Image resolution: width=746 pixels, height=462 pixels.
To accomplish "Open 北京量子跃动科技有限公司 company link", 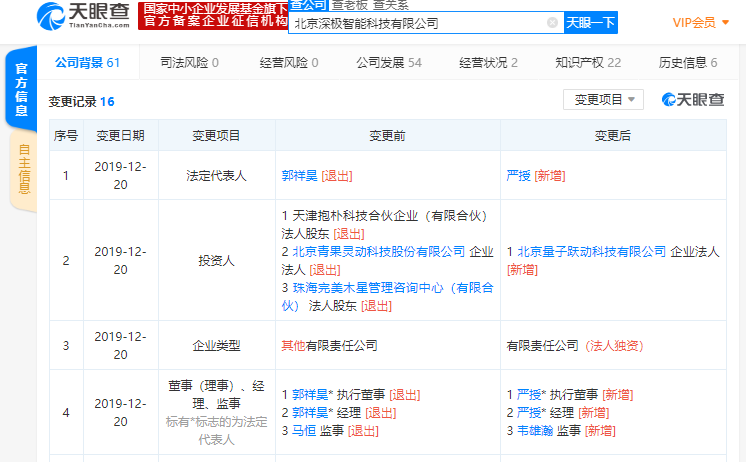I will (x=586, y=251).
